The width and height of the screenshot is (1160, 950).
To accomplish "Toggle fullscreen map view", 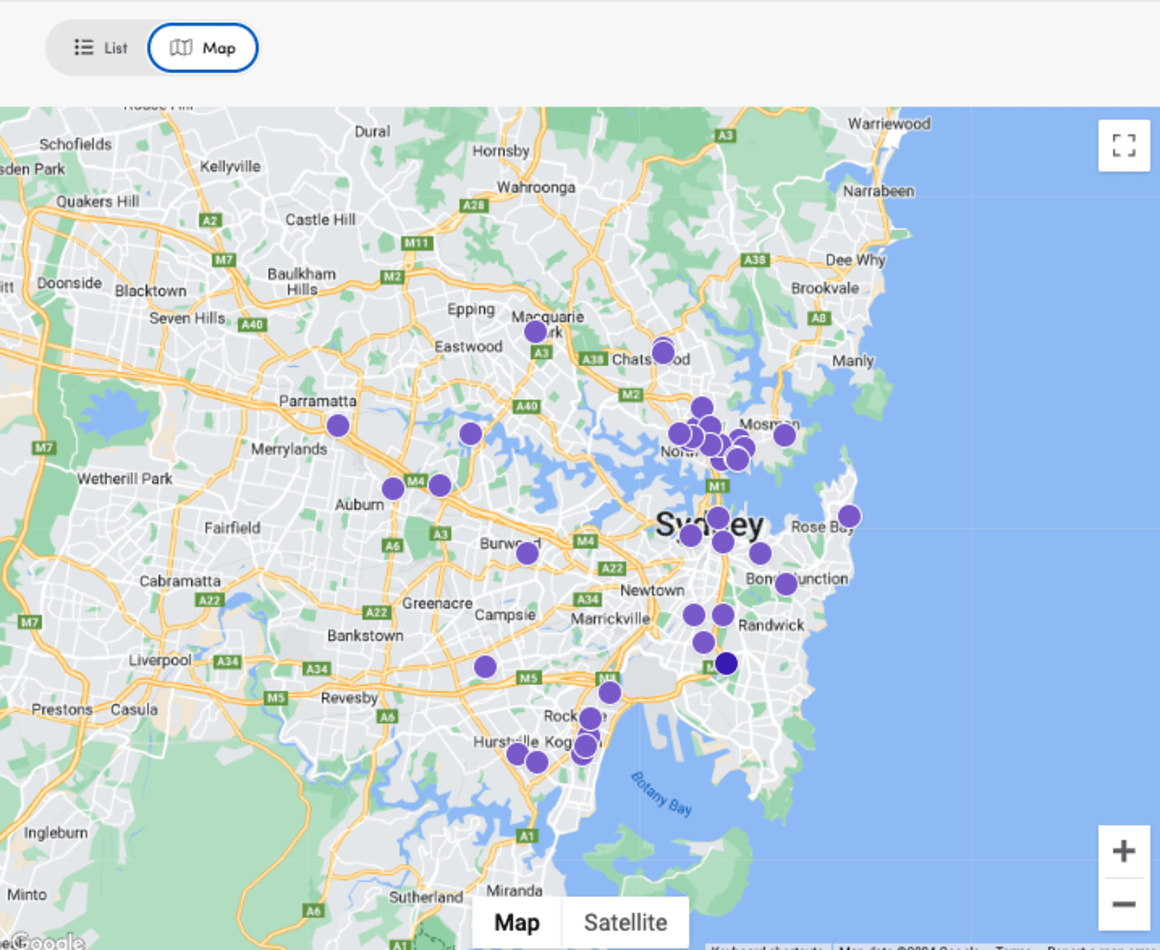I will (1124, 145).
